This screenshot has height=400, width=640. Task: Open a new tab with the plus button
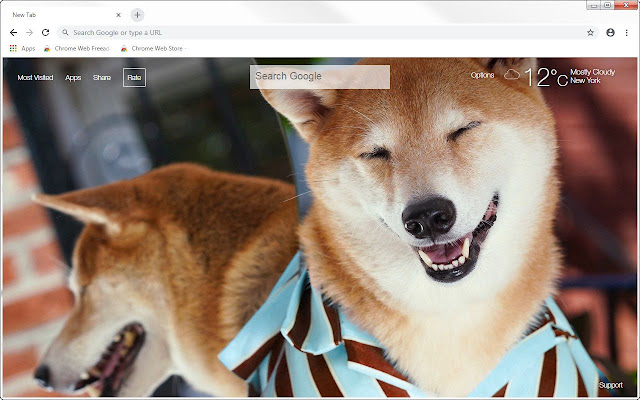138,15
